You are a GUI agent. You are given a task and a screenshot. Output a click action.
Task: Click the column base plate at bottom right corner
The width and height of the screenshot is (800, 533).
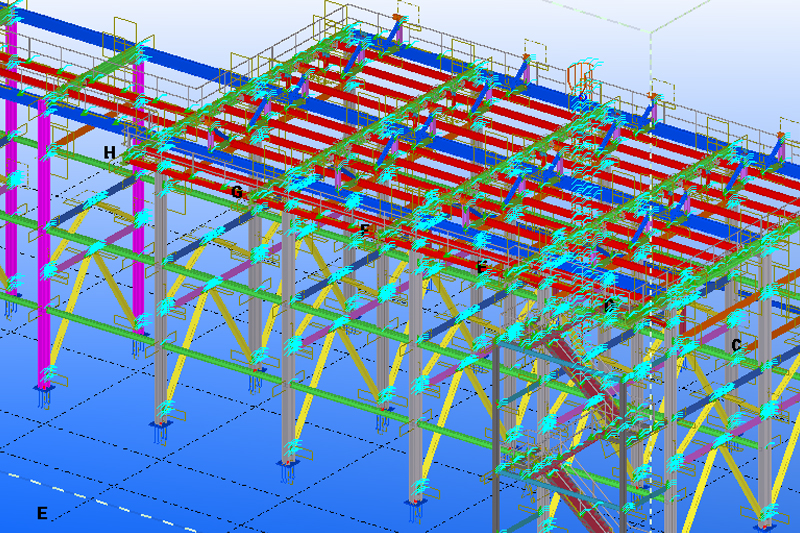click(x=768, y=519)
